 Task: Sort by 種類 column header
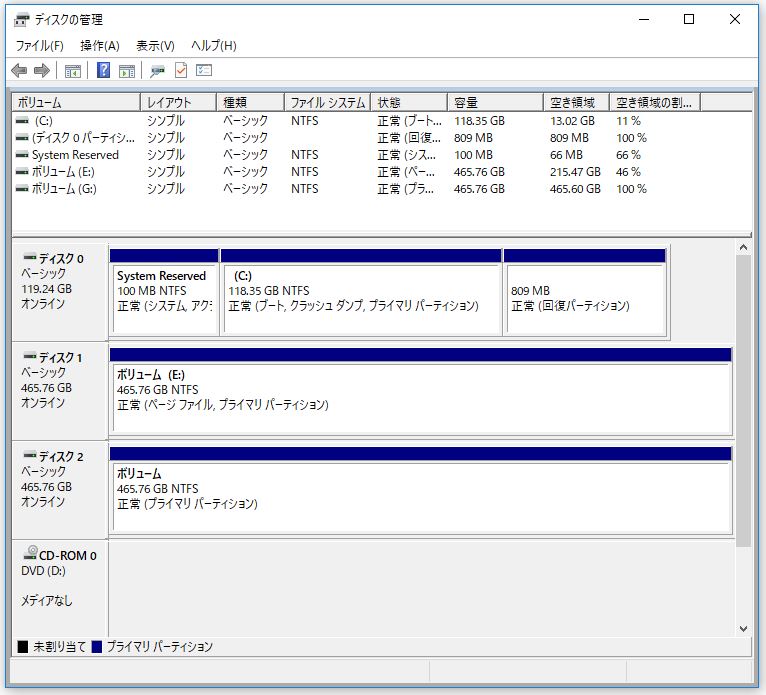pos(250,103)
